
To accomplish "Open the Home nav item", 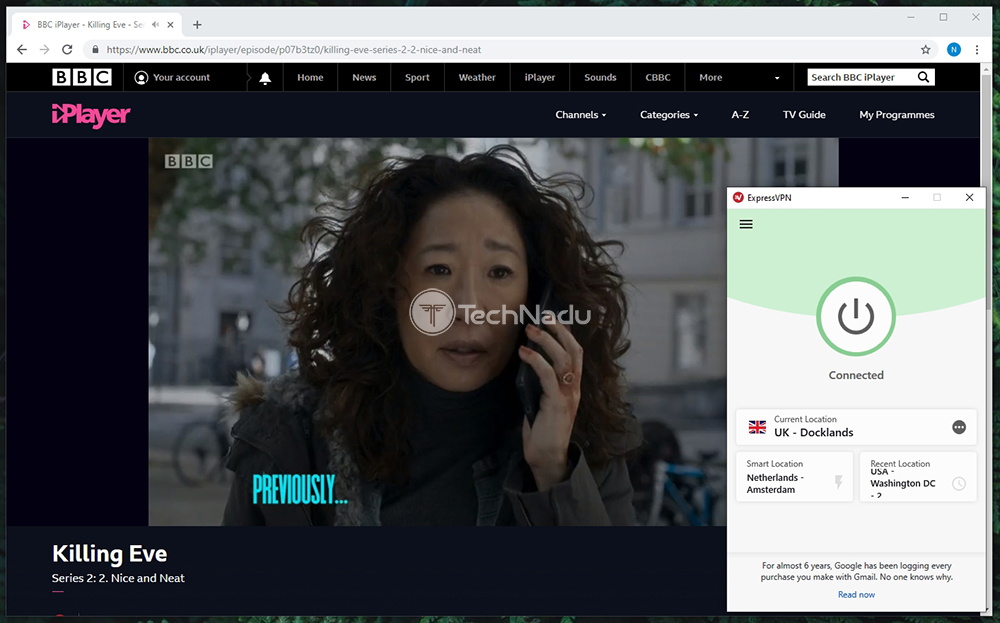I will click(310, 78).
